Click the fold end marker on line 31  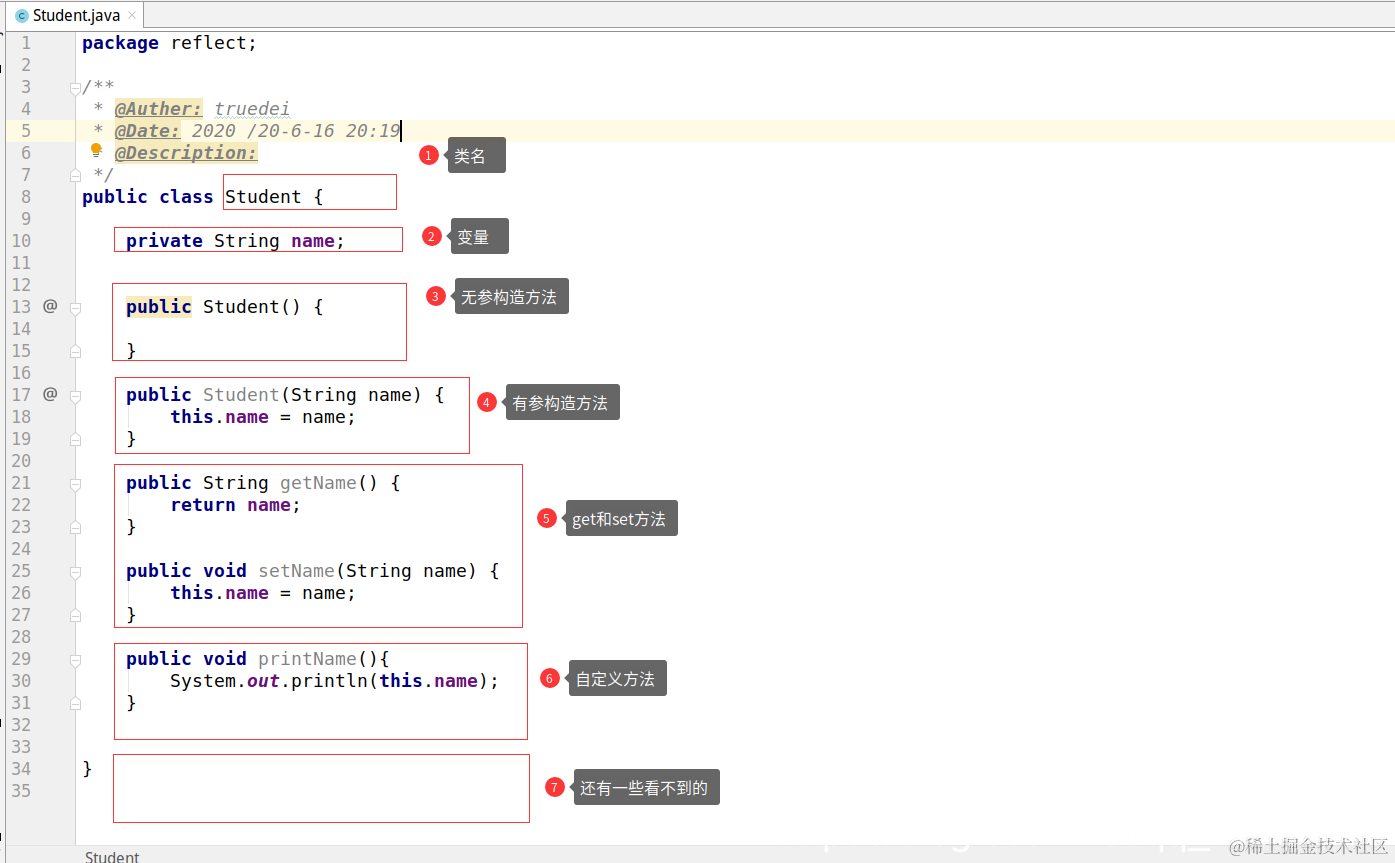click(75, 703)
